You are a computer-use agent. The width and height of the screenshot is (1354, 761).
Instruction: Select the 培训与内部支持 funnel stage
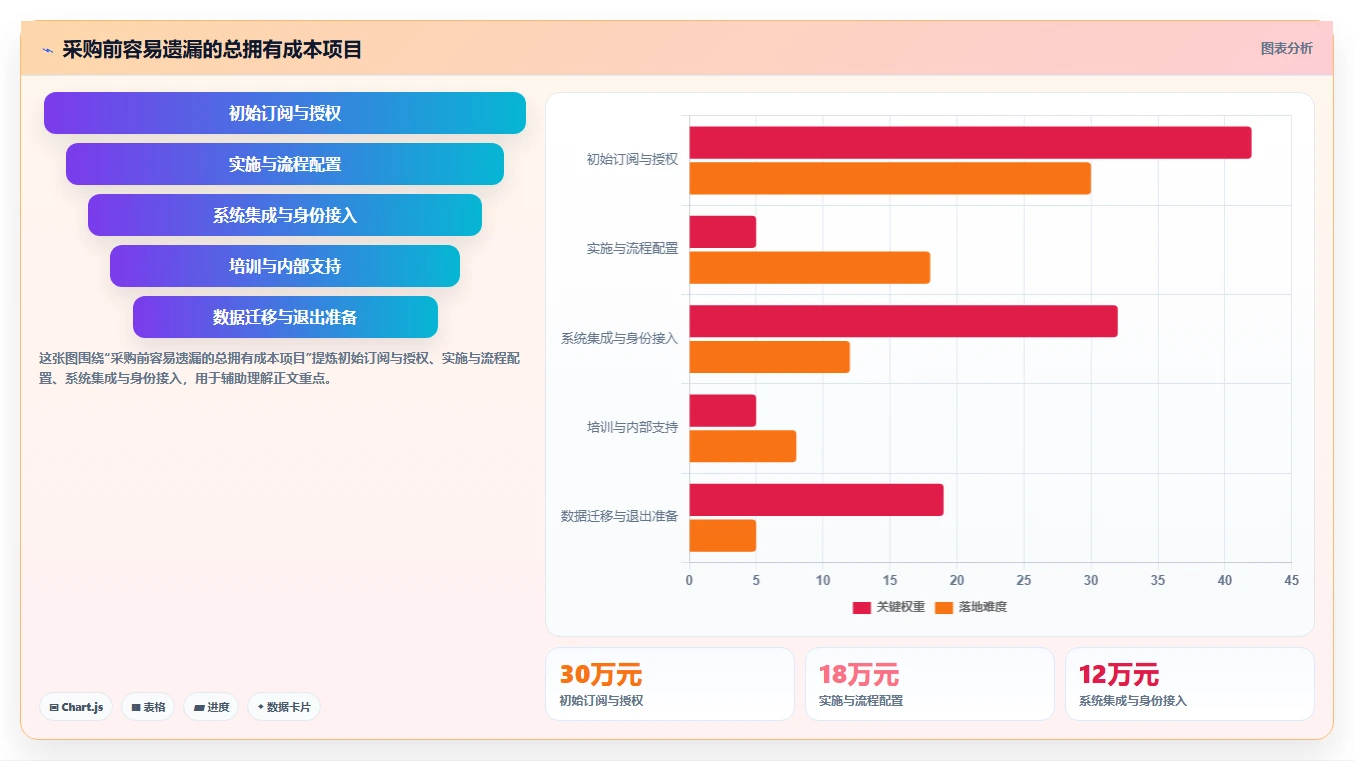pos(285,266)
